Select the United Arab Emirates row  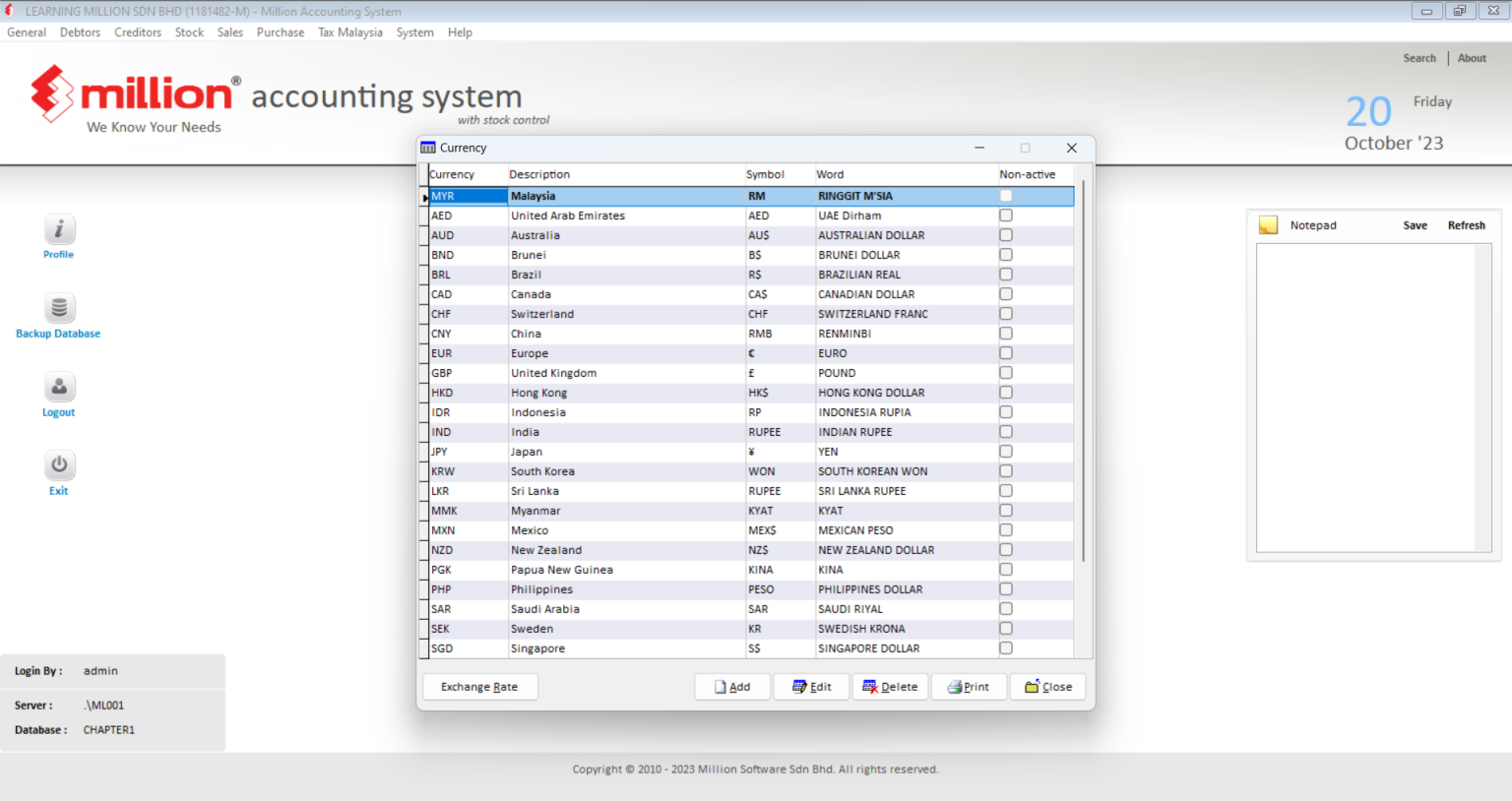(751, 216)
